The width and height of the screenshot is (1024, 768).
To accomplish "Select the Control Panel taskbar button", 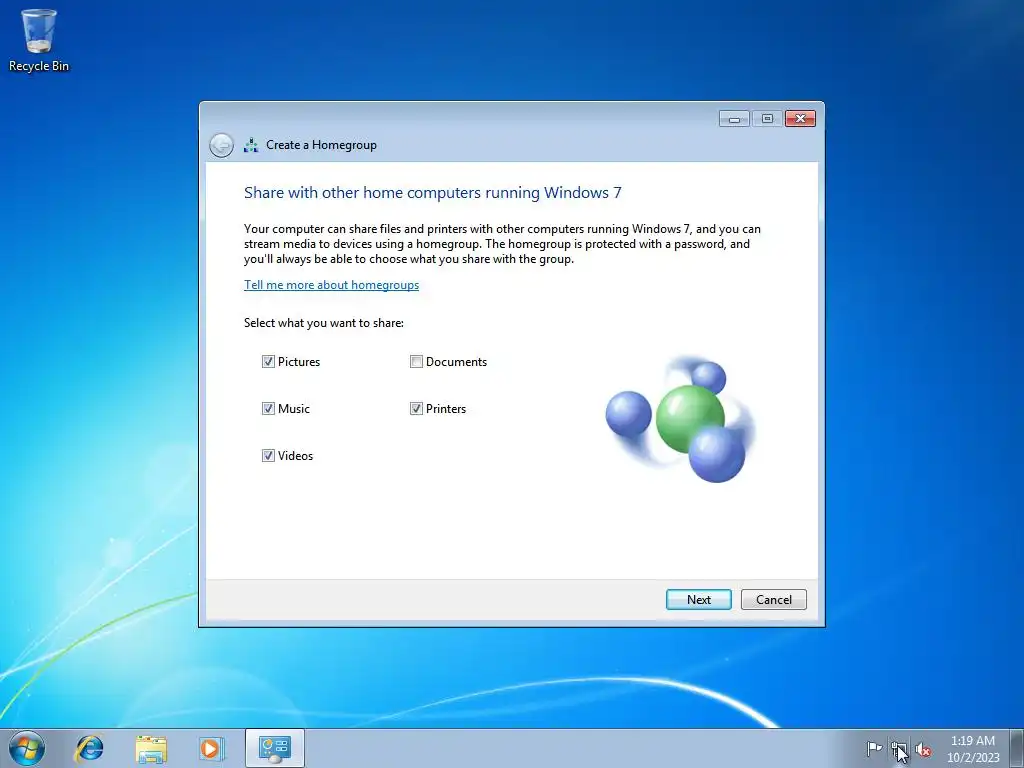I will 275,748.
